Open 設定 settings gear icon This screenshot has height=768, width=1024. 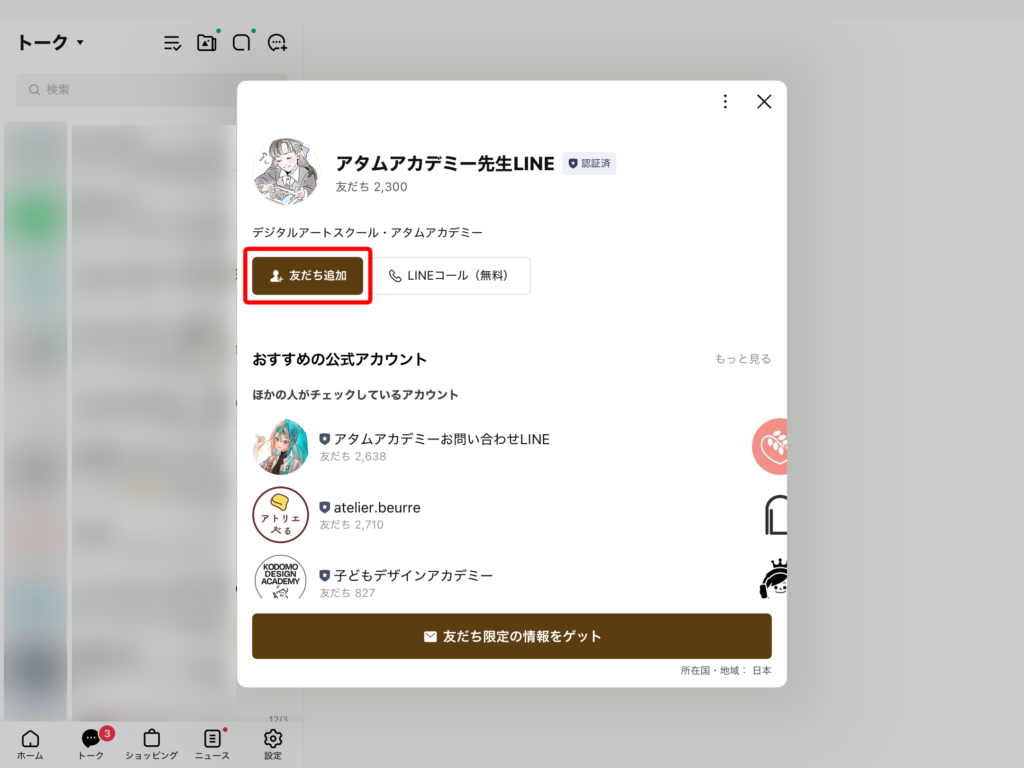click(x=273, y=744)
